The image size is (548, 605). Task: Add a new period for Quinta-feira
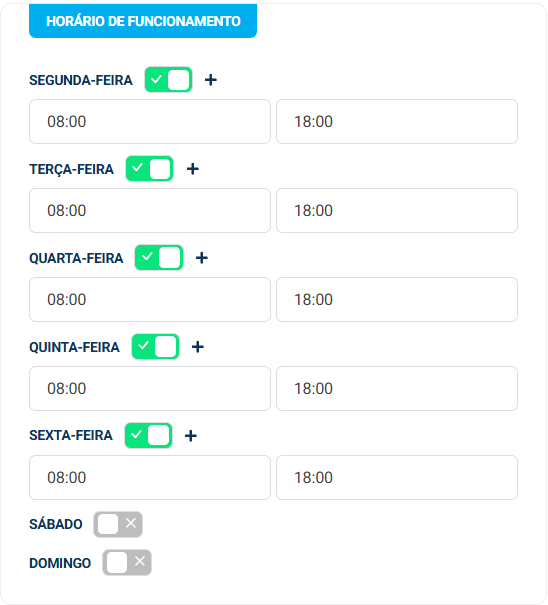pos(198,347)
